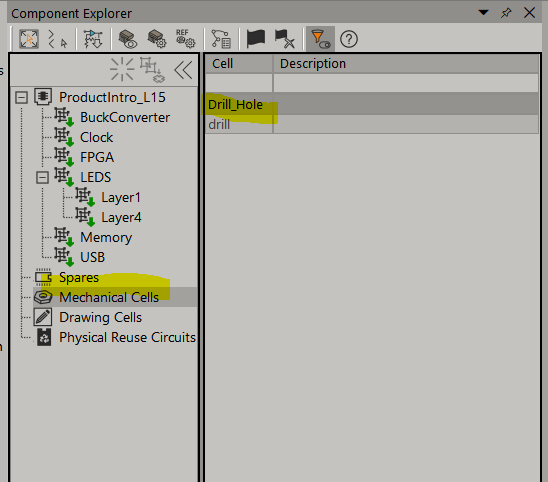Click the fit-selected zoom icon in toolbar
Image resolution: width=548 pixels, height=482 pixels.
pos(29,39)
